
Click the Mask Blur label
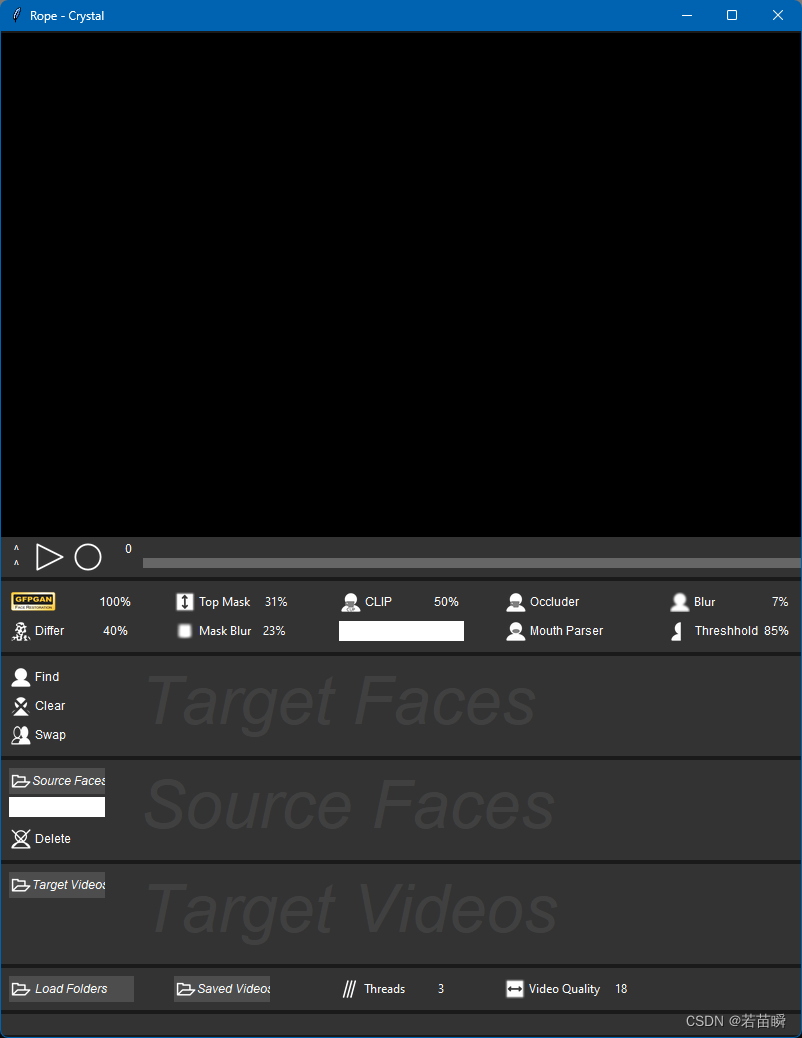[x=225, y=631]
